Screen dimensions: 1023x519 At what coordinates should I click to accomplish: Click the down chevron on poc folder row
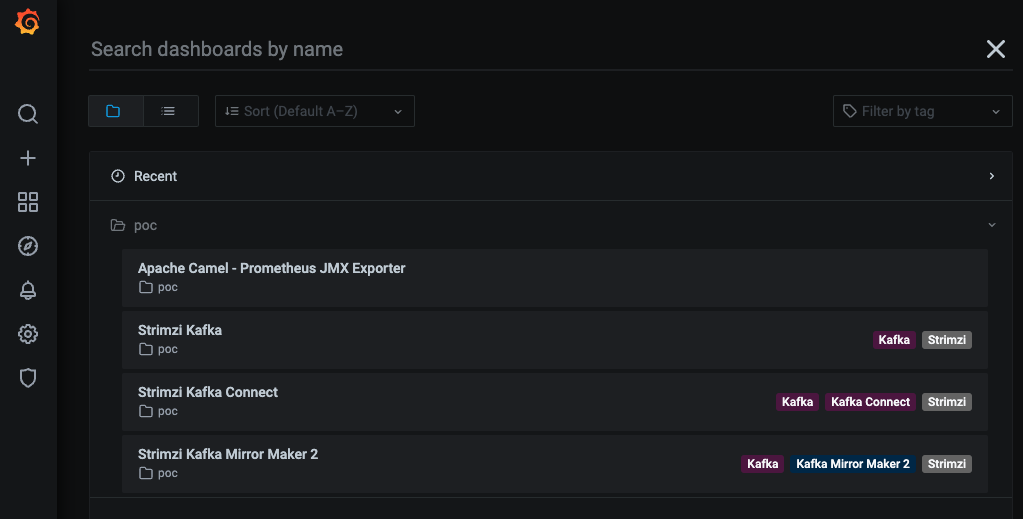point(992,225)
